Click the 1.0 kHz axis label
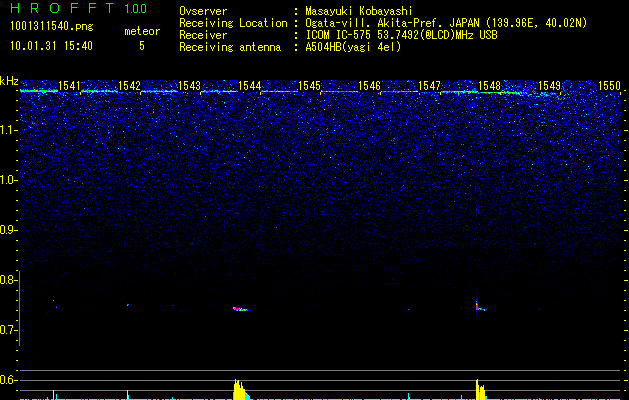The height and width of the screenshot is (400, 629). [9, 180]
